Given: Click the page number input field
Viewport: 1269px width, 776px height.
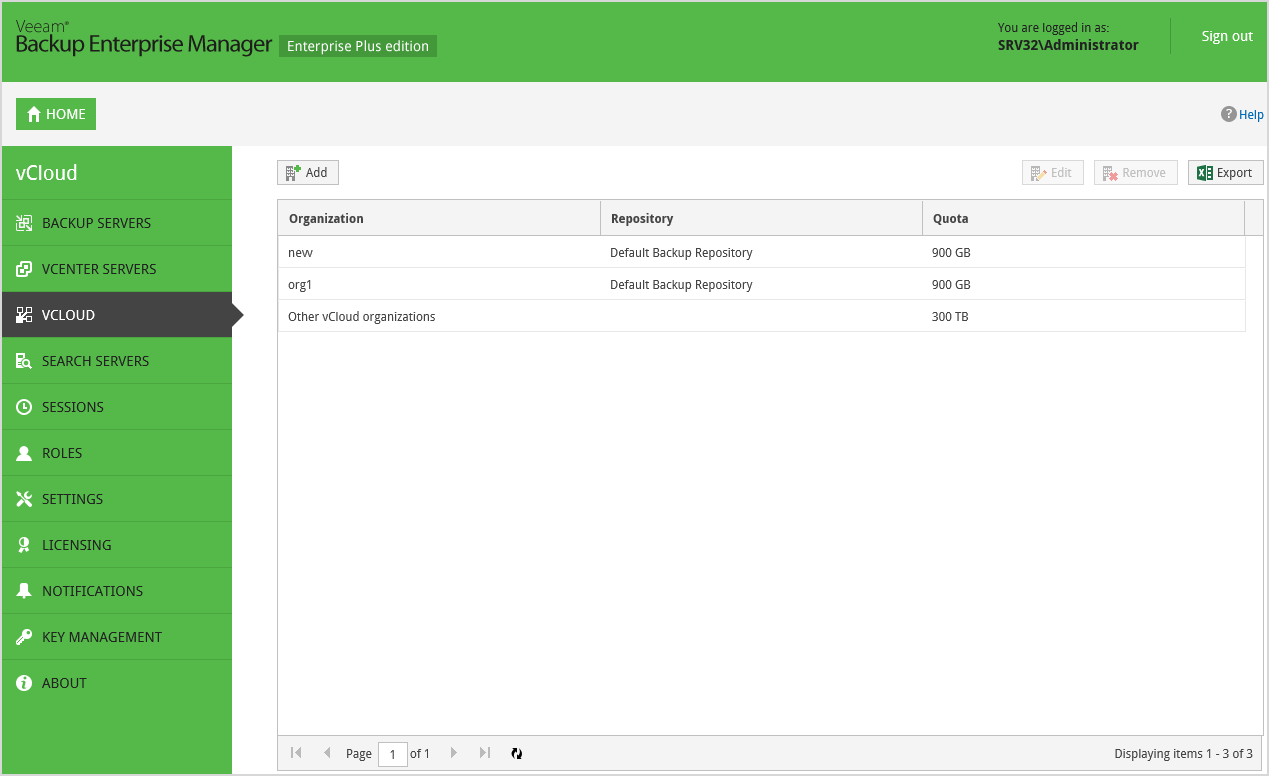Looking at the screenshot, I should tap(393, 754).
